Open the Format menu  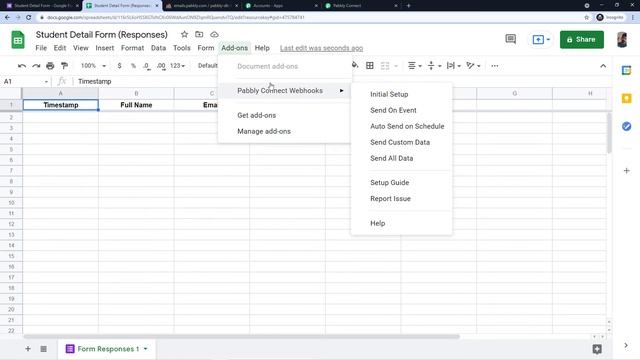pyautogui.click(x=133, y=48)
